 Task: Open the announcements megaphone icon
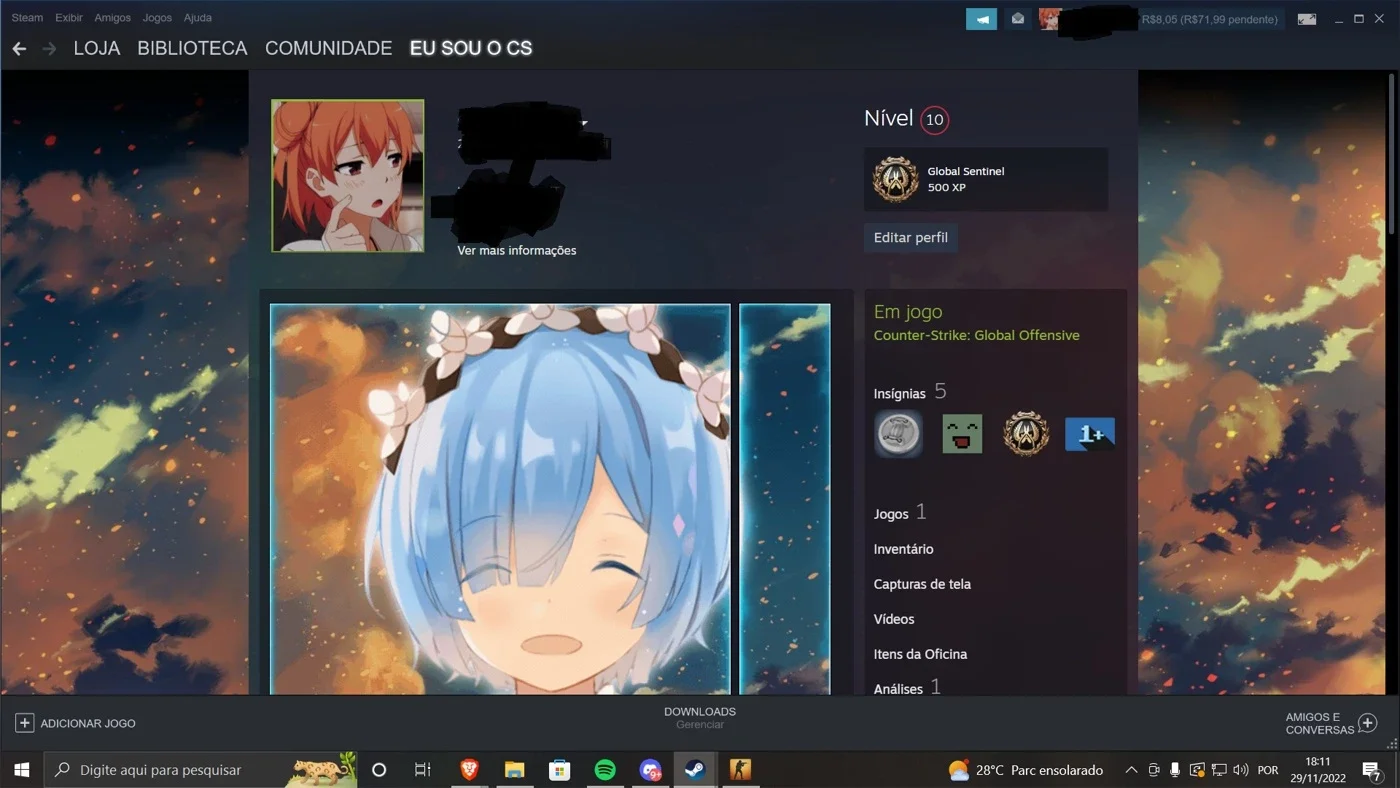(x=981, y=19)
